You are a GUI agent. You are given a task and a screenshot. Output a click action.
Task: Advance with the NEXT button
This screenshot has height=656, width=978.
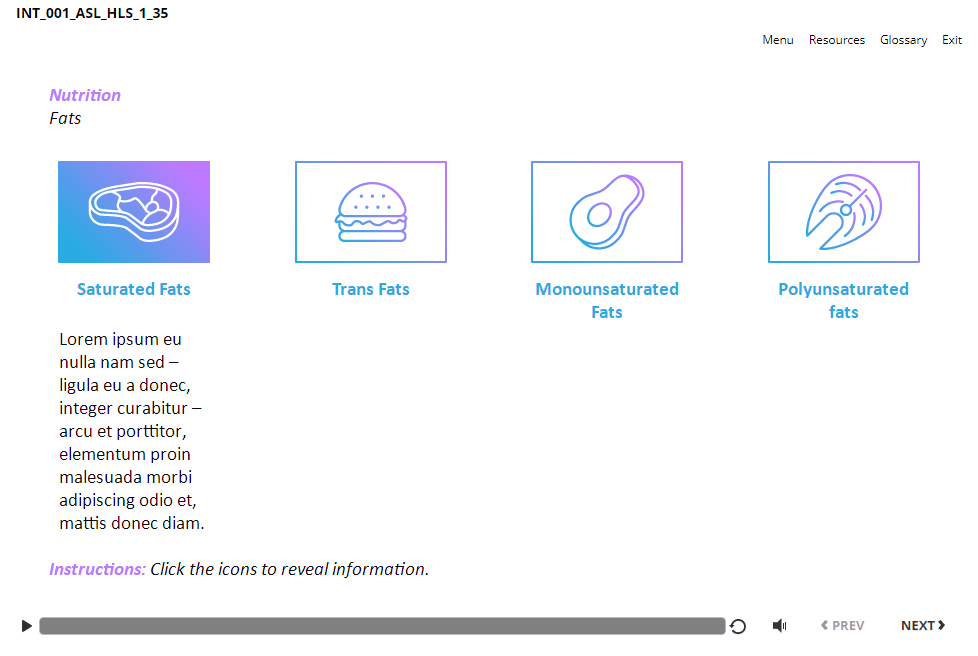[x=922, y=626]
